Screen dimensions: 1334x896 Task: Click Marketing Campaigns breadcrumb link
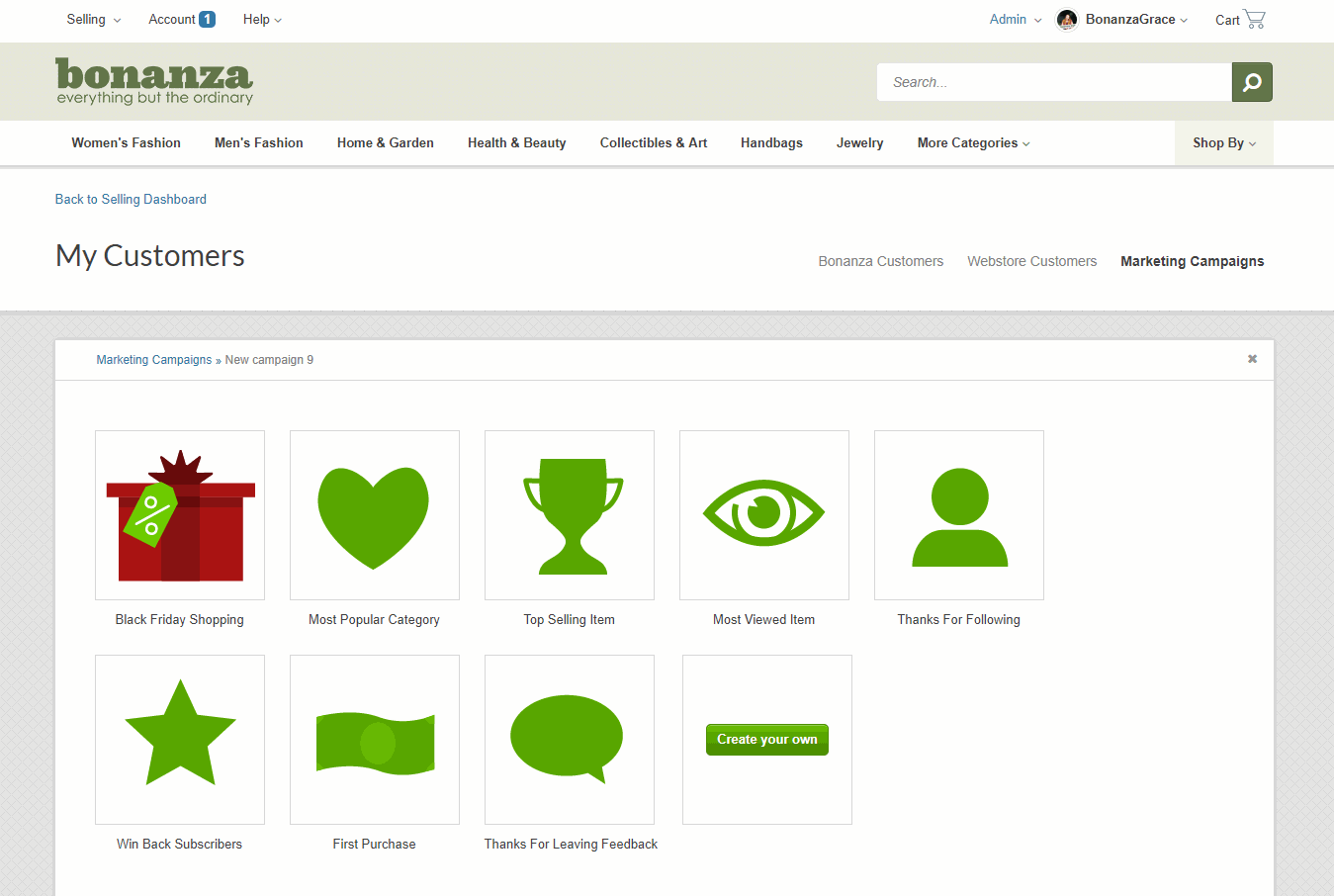154,360
